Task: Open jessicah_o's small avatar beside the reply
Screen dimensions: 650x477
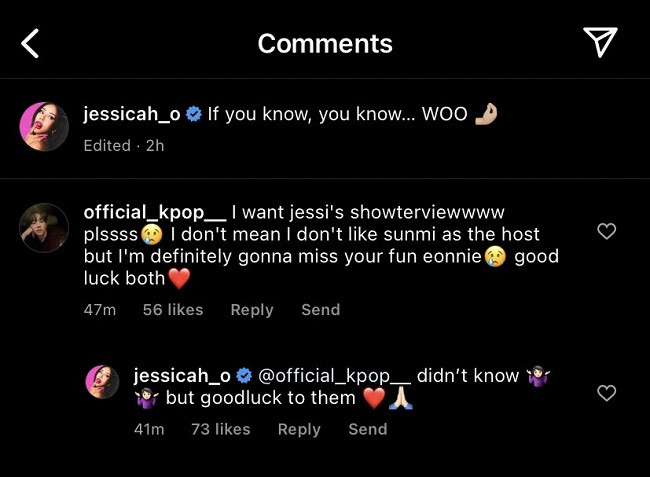Action: 102,382
